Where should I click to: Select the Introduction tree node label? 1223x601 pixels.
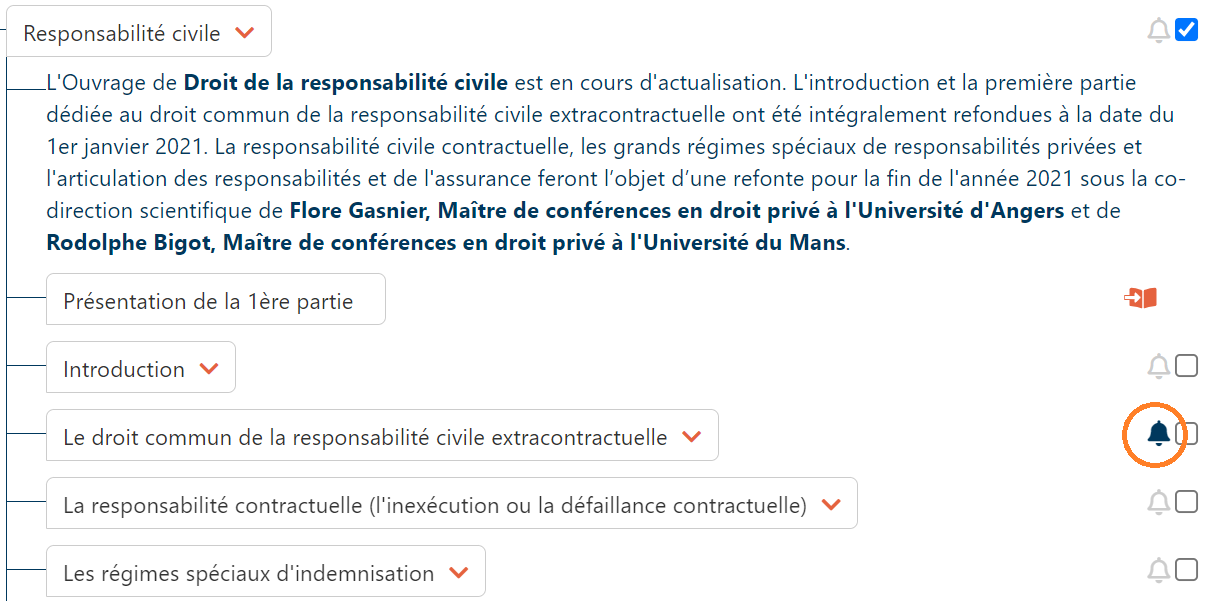(x=124, y=369)
